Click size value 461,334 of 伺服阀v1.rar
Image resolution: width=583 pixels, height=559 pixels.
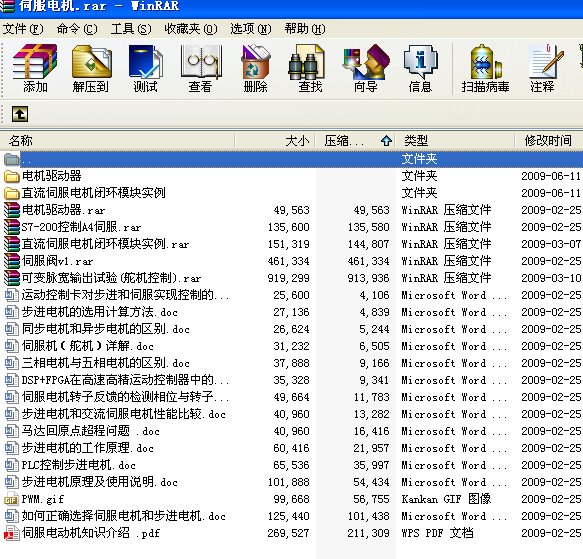(x=289, y=261)
